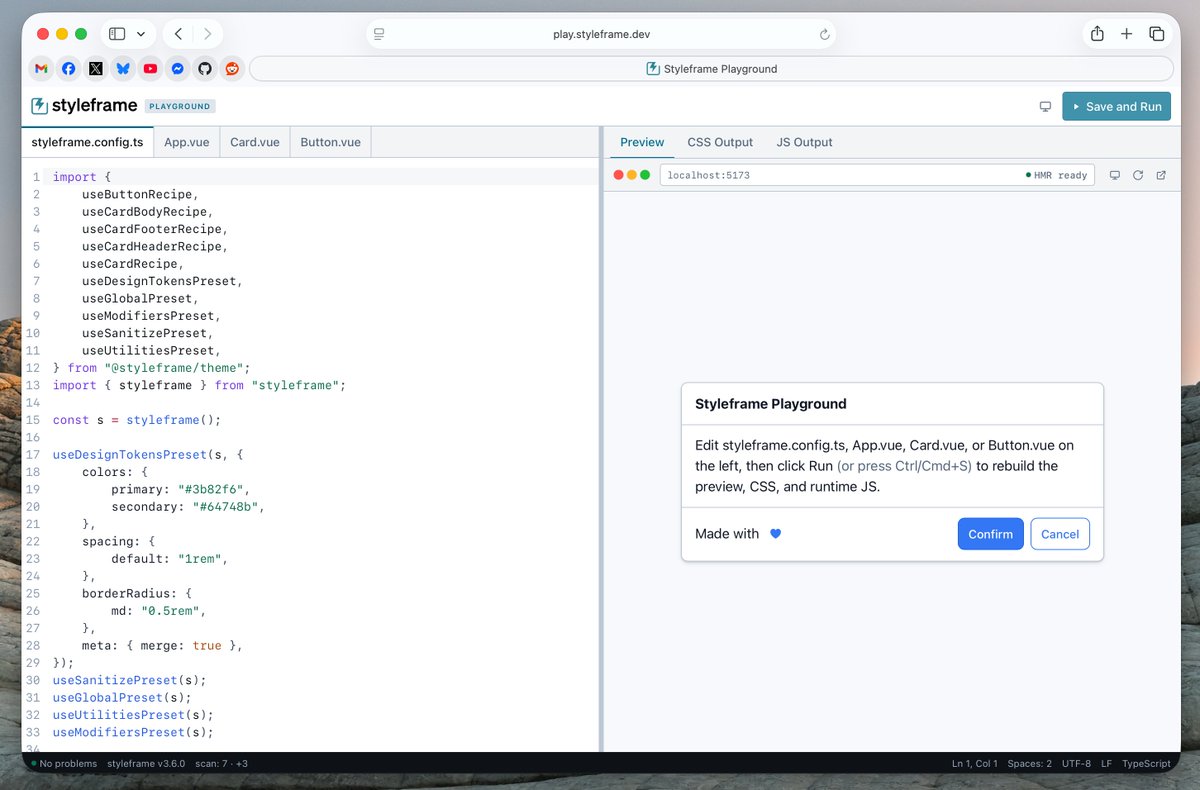Click the browser forward arrow
The image size is (1200, 790).
pyautogui.click(x=207, y=34)
